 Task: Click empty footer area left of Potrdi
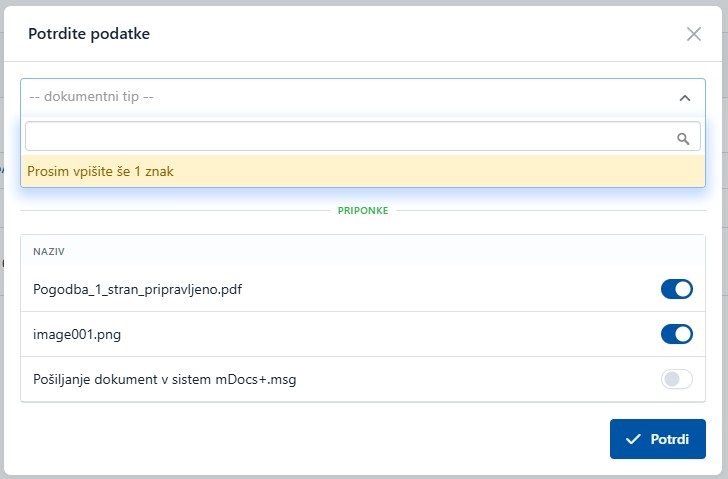(x=300, y=440)
